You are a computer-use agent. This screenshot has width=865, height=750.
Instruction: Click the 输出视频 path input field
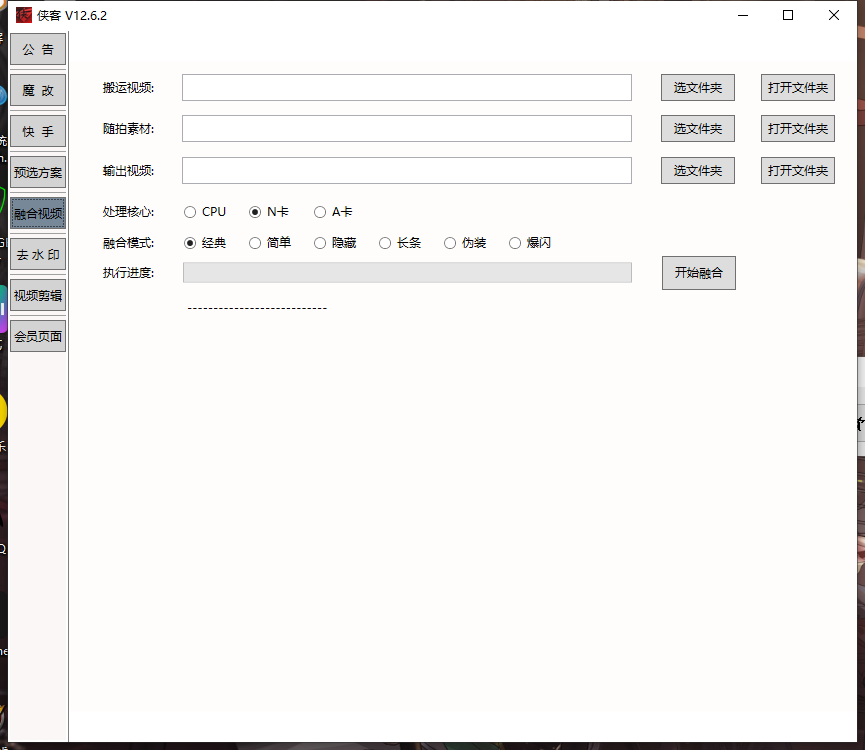pos(406,171)
